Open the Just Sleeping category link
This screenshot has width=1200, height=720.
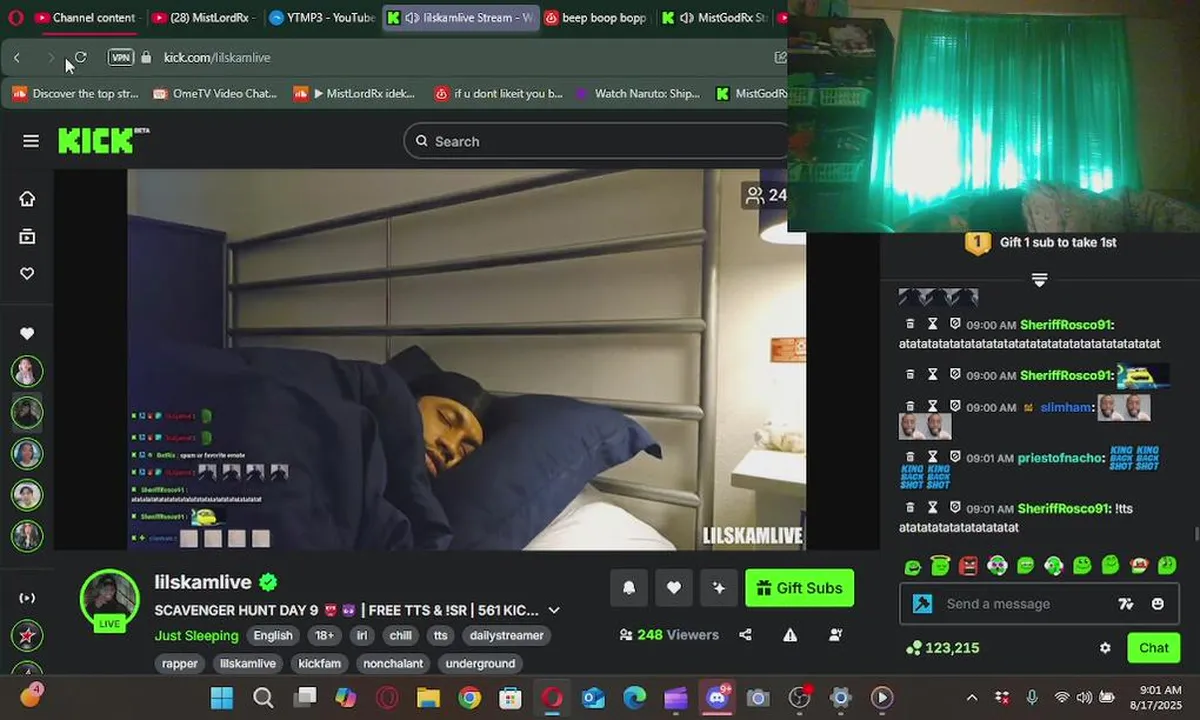coord(196,635)
